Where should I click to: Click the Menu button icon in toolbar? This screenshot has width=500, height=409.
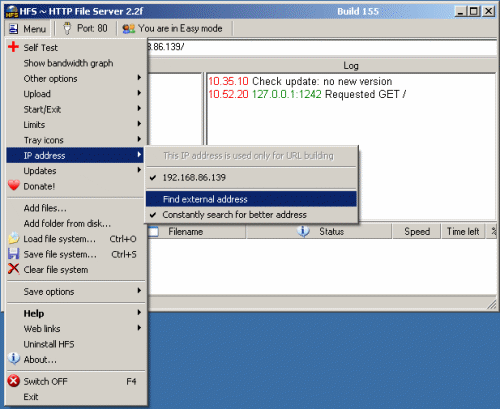[14, 29]
